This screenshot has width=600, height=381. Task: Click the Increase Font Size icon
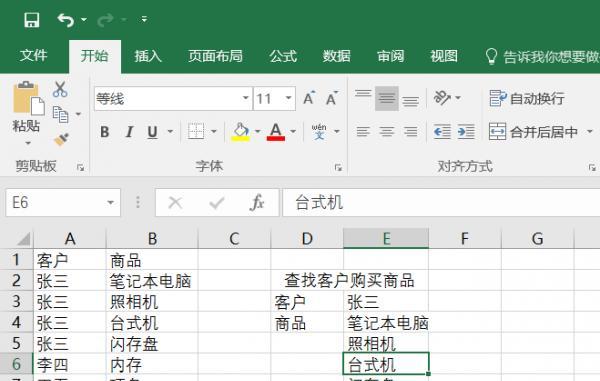309,98
